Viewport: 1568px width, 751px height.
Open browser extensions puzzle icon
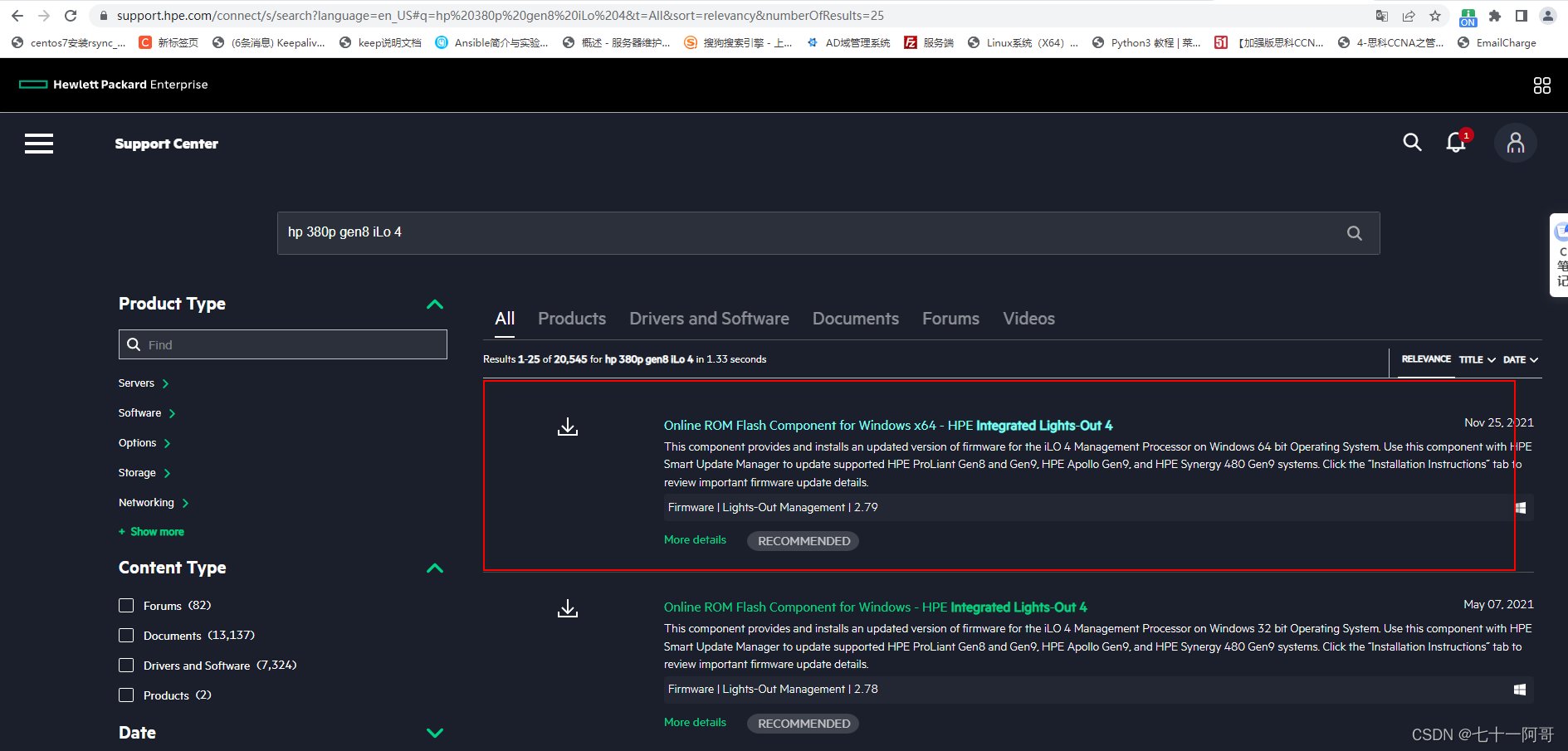[1495, 16]
